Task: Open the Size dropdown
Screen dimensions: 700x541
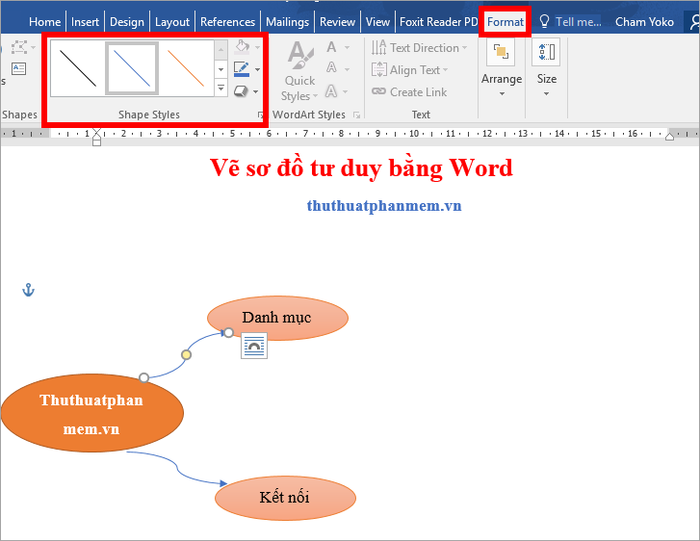Action: coord(546,67)
